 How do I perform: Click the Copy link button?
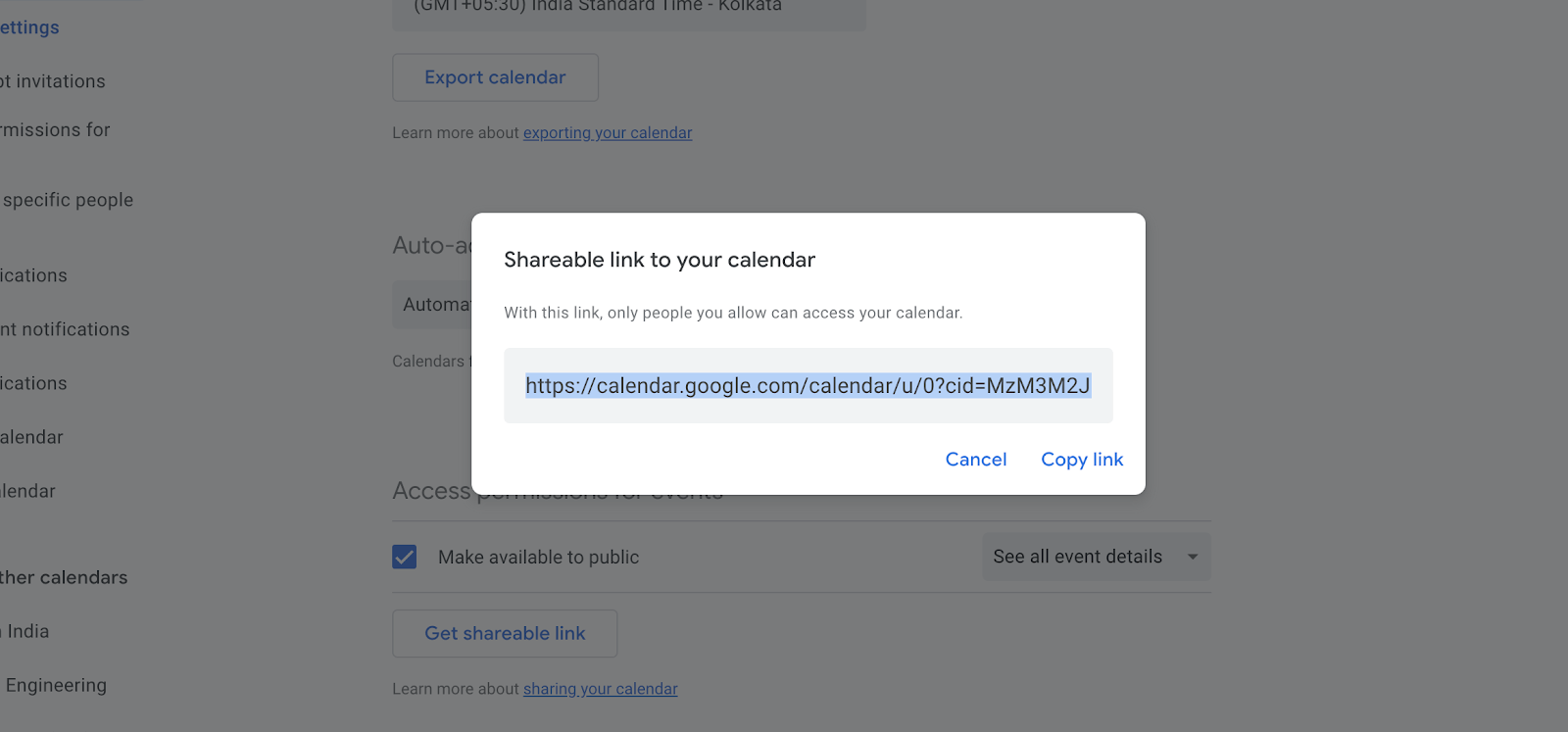click(1081, 459)
